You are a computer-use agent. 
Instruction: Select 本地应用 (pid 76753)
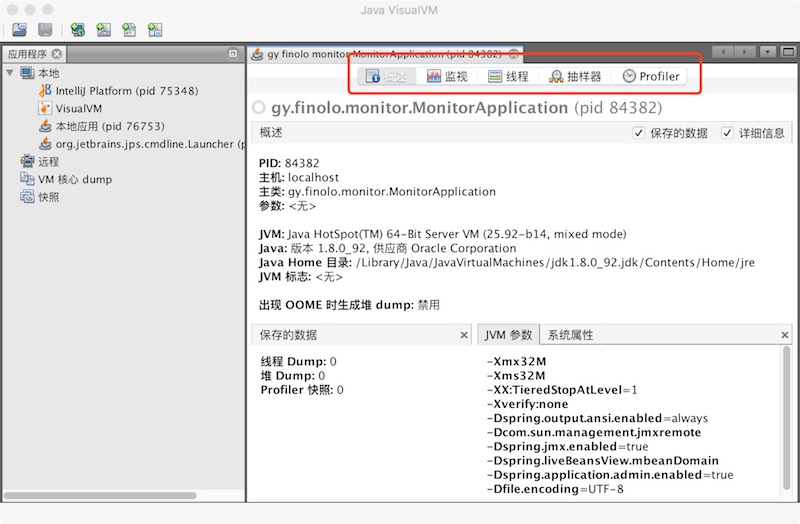pos(110,126)
